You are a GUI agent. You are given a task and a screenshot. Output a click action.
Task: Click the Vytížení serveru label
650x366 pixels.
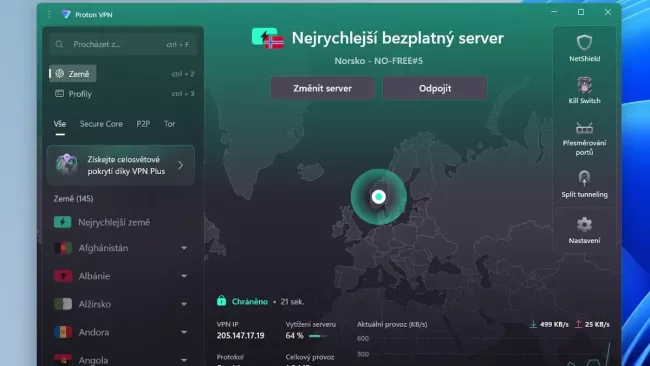pos(310,324)
